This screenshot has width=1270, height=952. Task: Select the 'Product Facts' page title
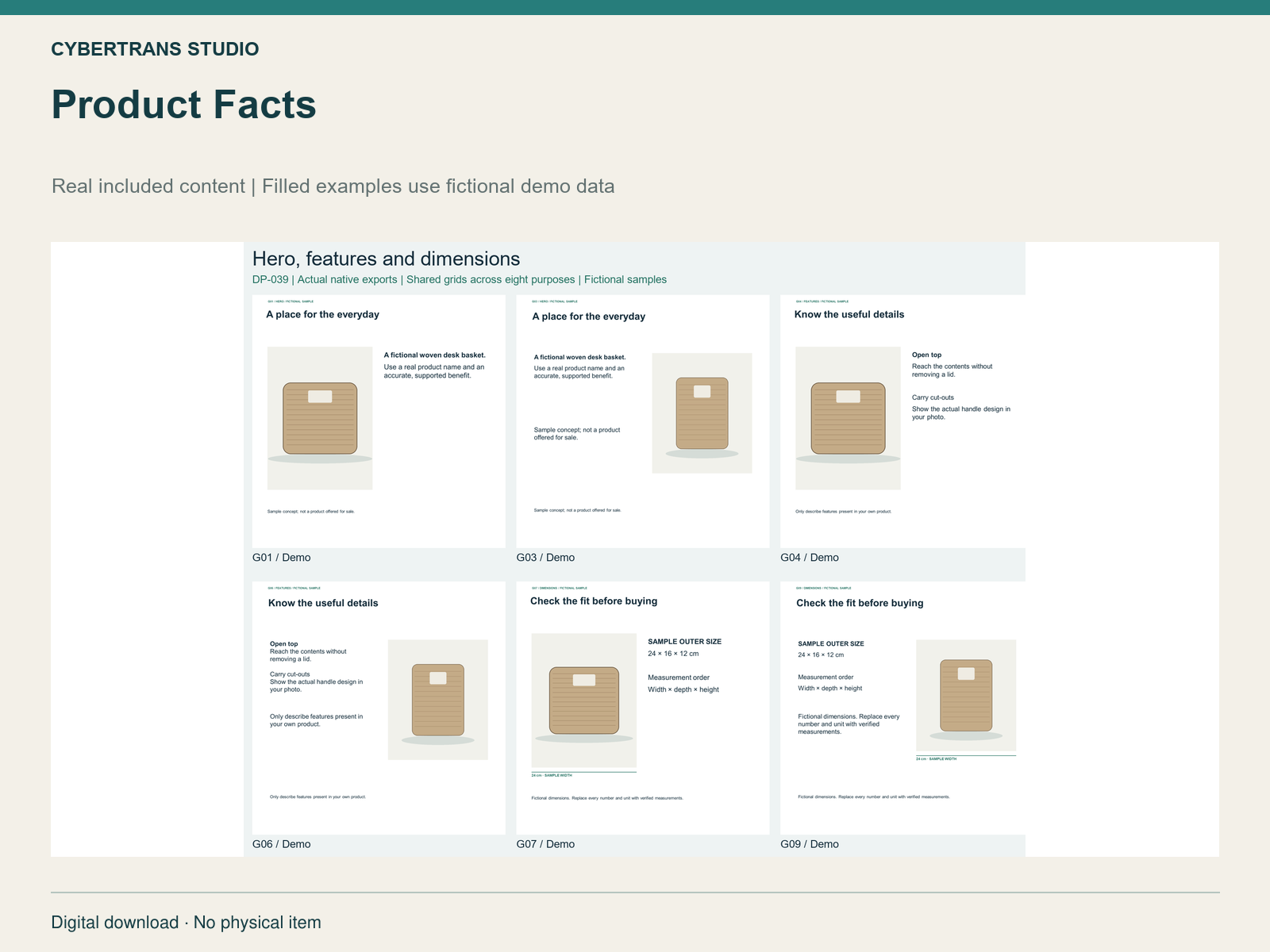(184, 105)
